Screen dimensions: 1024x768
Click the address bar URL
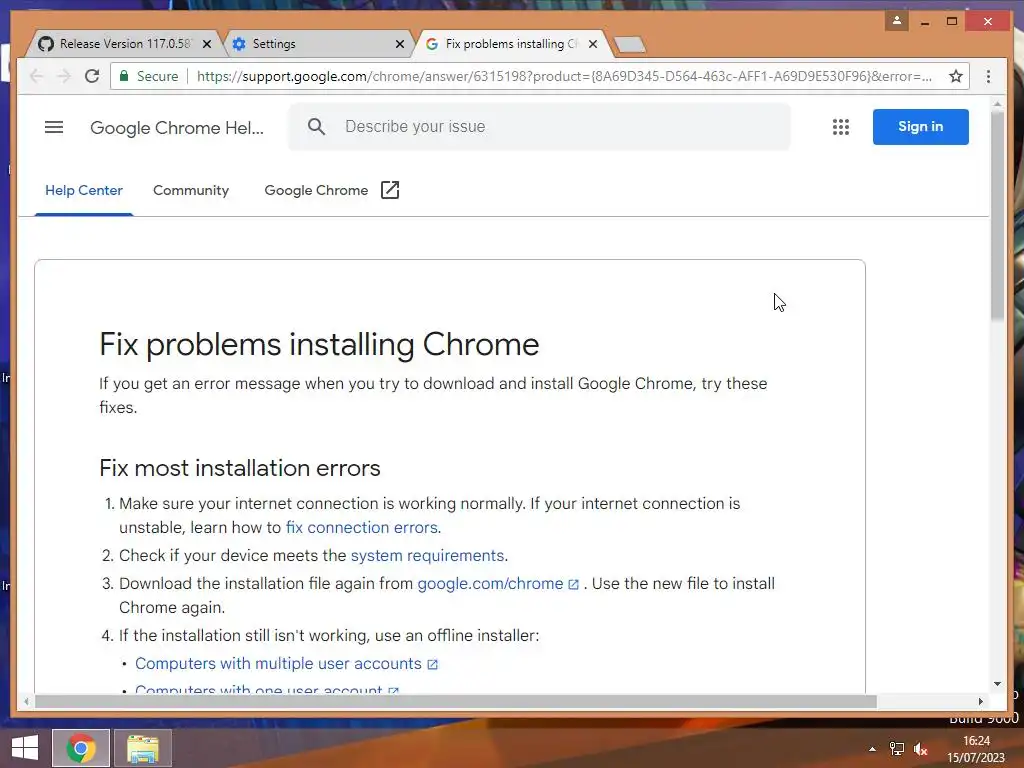564,76
